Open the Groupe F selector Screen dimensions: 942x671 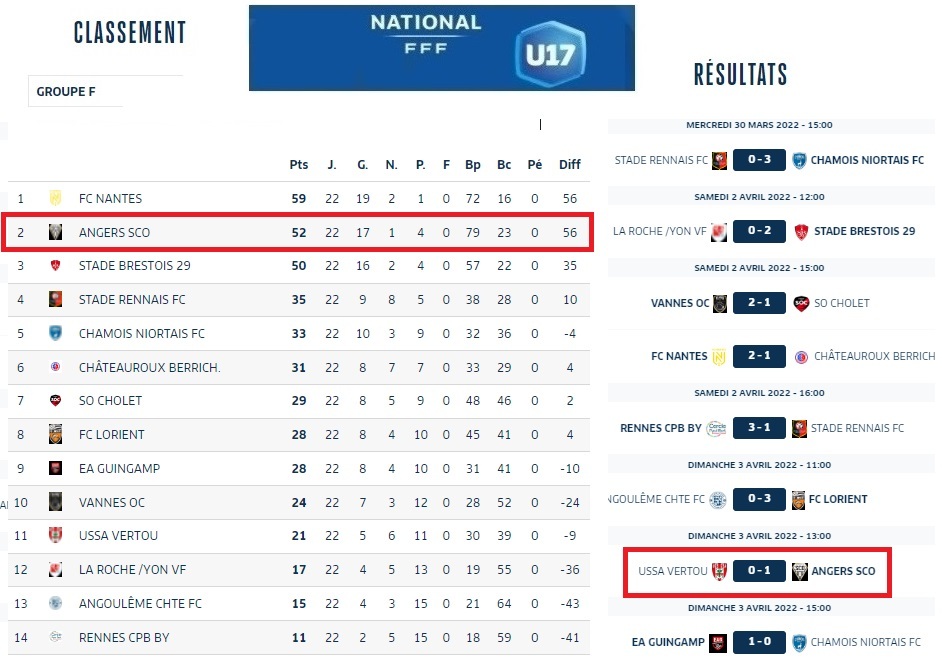pyautogui.click(x=105, y=91)
